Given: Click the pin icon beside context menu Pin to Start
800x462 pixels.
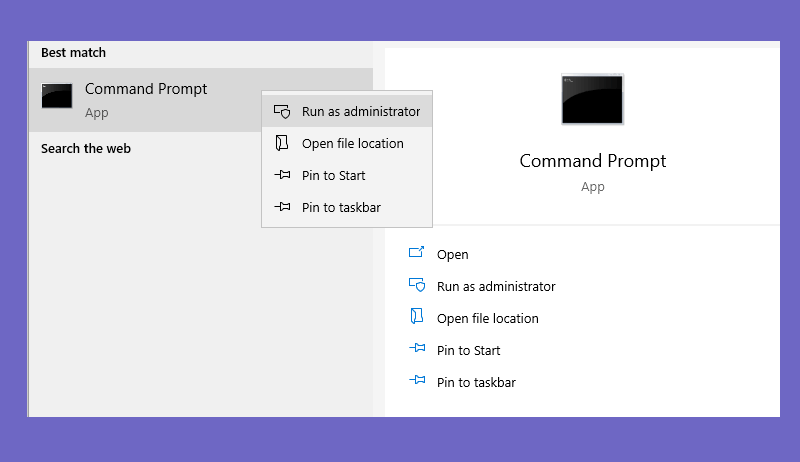Looking at the screenshot, I should (x=282, y=175).
